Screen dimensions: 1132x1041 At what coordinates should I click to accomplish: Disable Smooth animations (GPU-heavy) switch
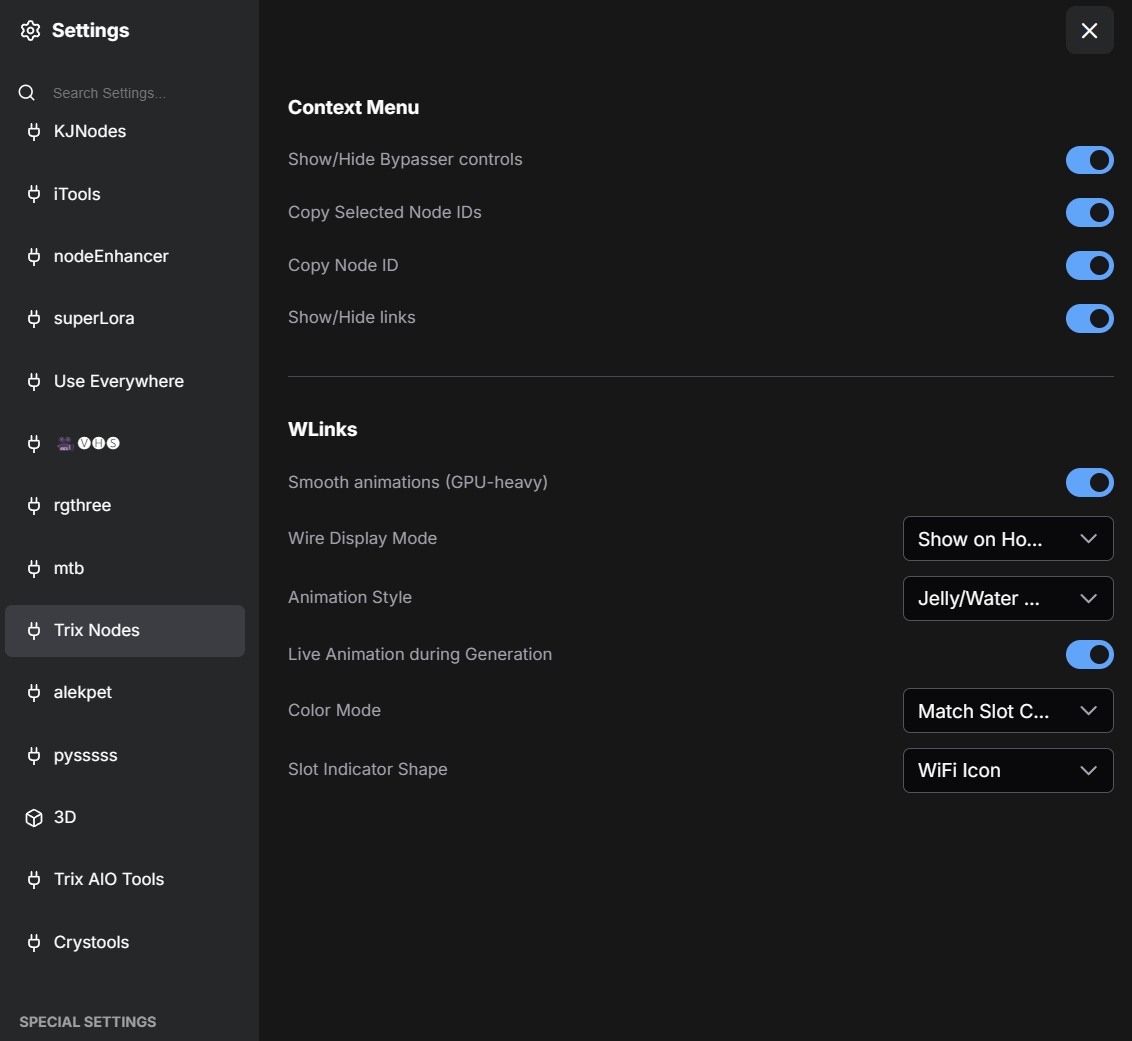point(1089,482)
